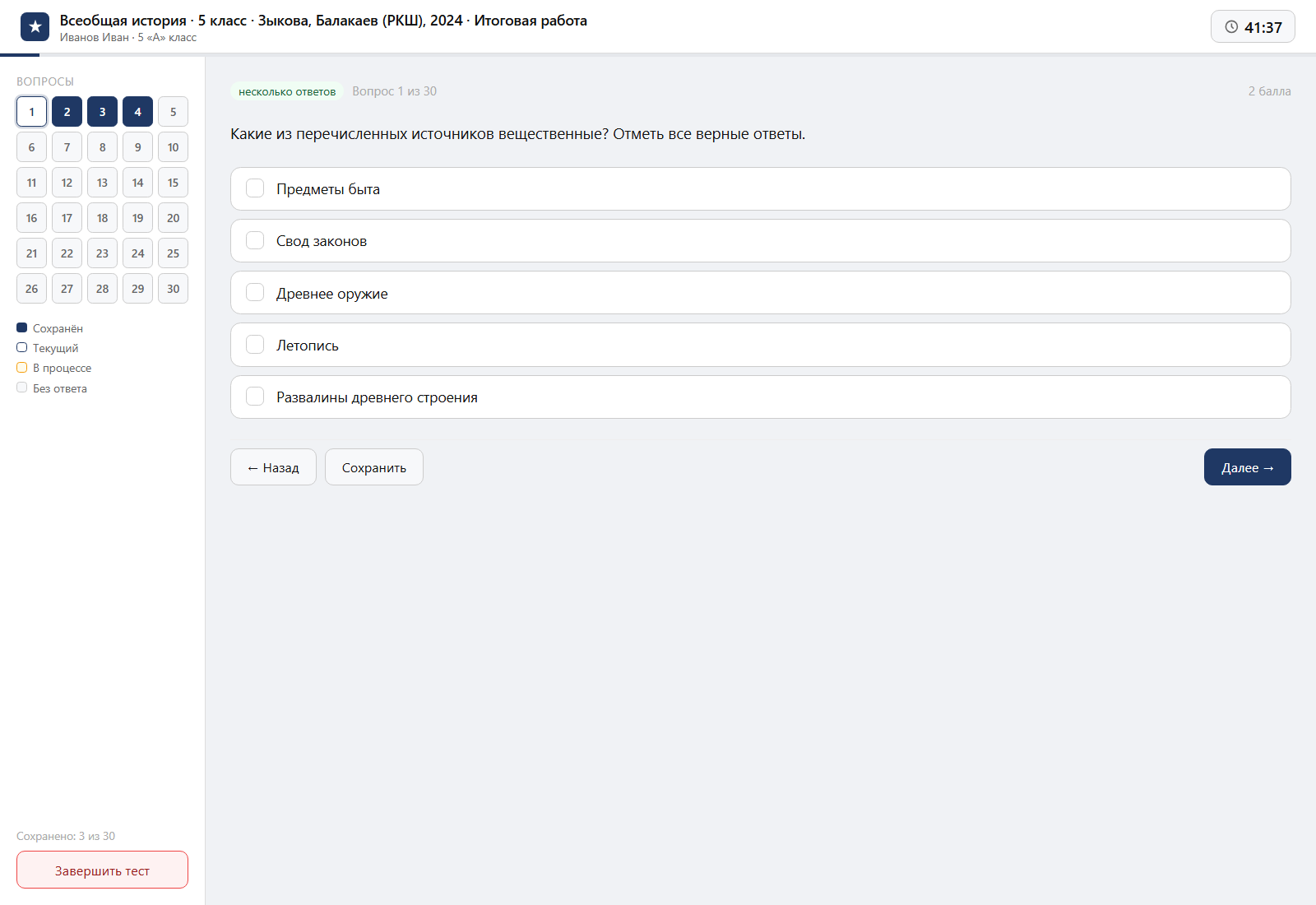
Task: Go to last question 30
Action: (173, 289)
